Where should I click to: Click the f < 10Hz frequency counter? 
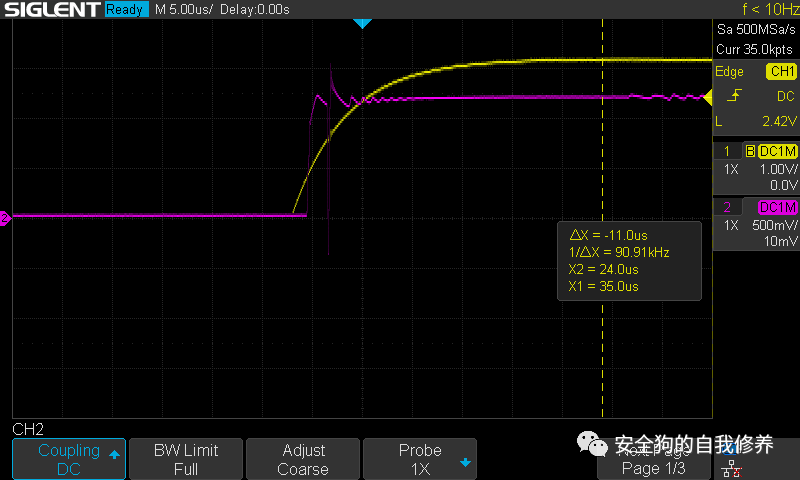(x=770, y=9)
